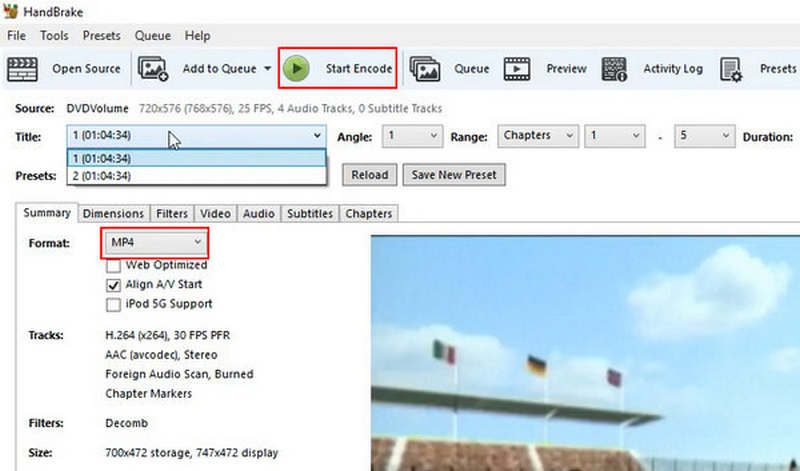The height and width of the screenshot is (471, 800).
Task: Switch to the Chapters tab
Action: tap(369, 213)
